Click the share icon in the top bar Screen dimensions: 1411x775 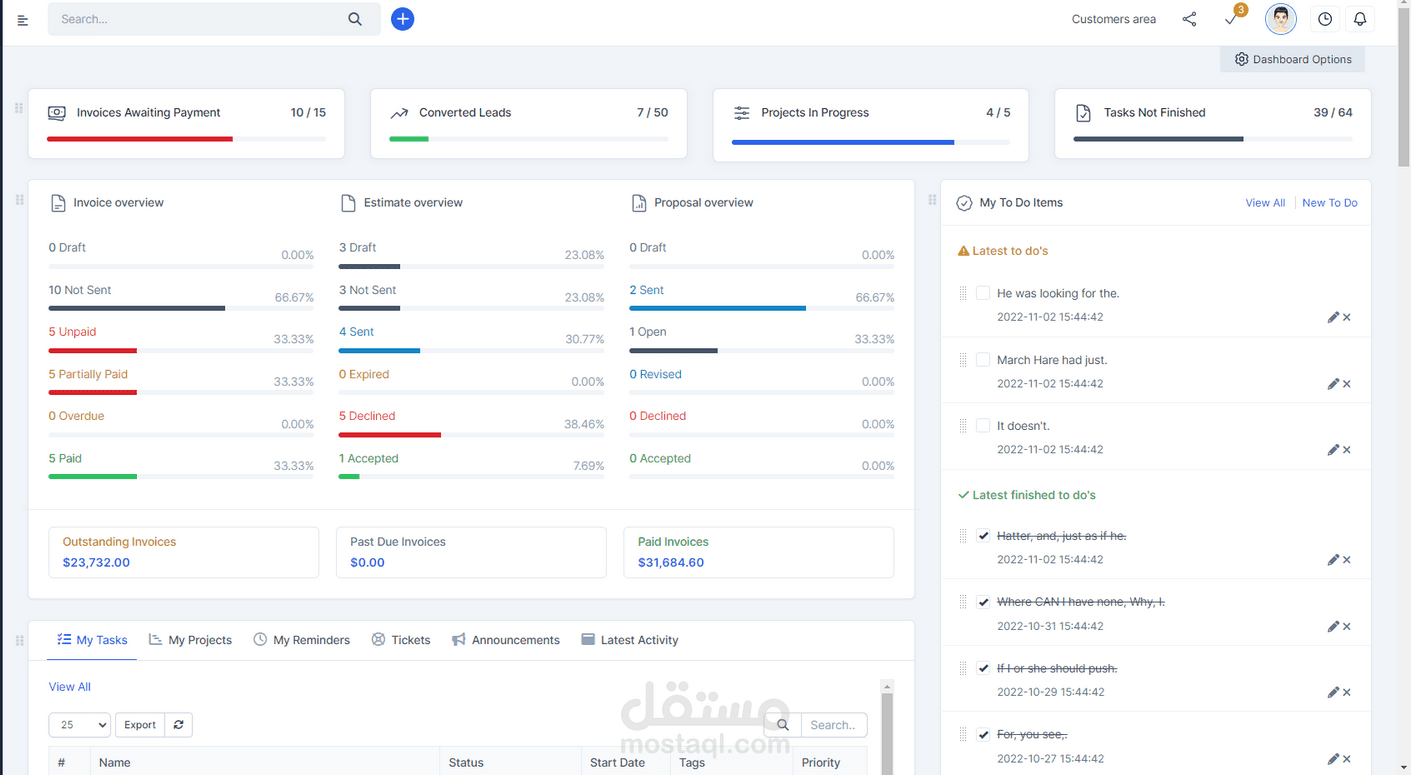click(x=1189, y=18)
